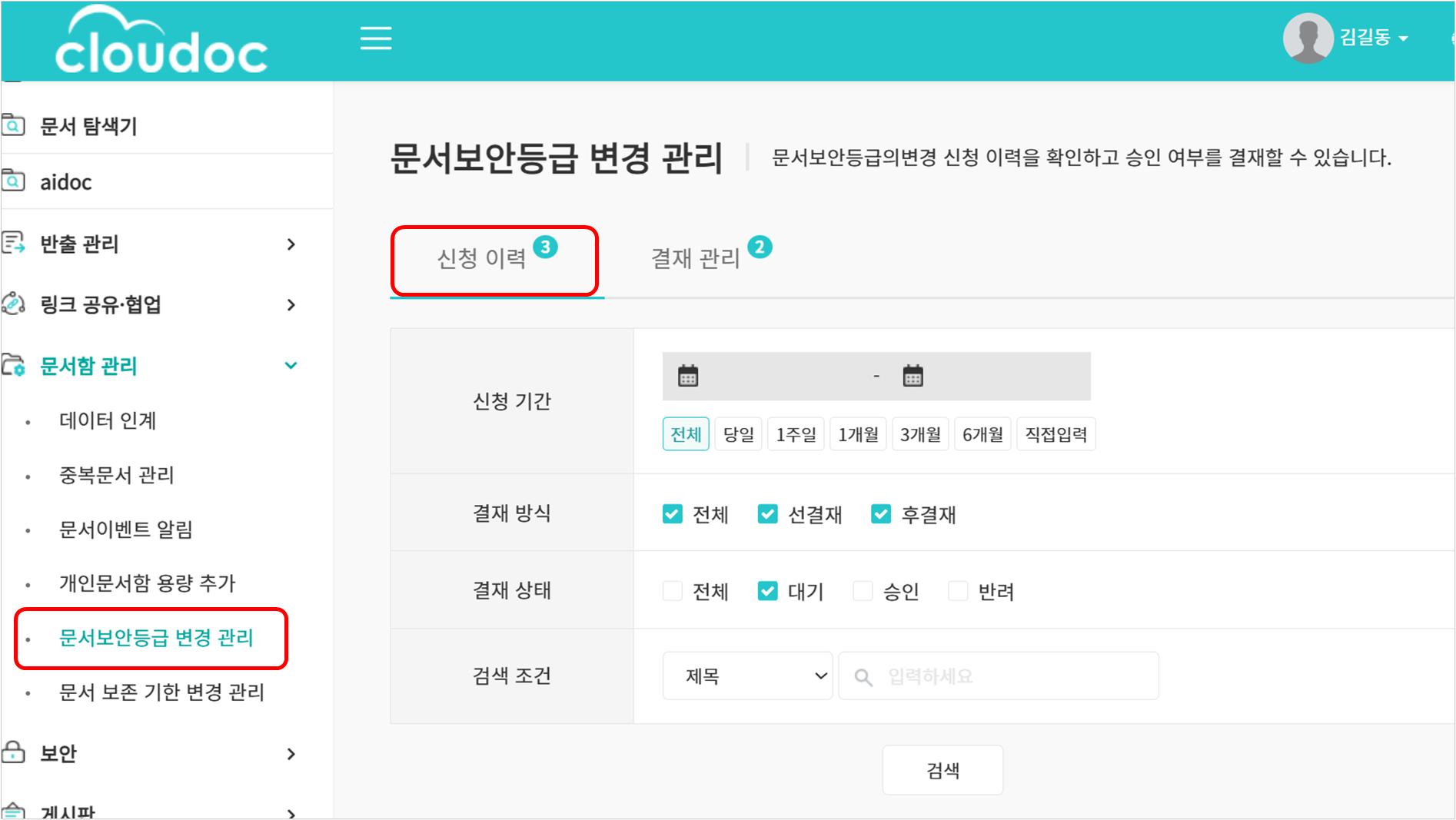Check the 승인 status checkbox
The image size is (1456, 820).
(863, 591)
